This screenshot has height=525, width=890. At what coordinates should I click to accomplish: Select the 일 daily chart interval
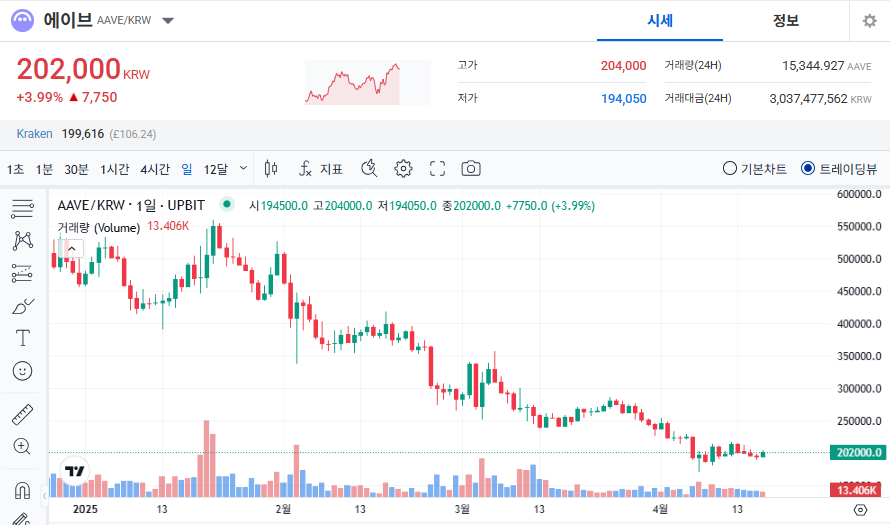coord(187,169)
